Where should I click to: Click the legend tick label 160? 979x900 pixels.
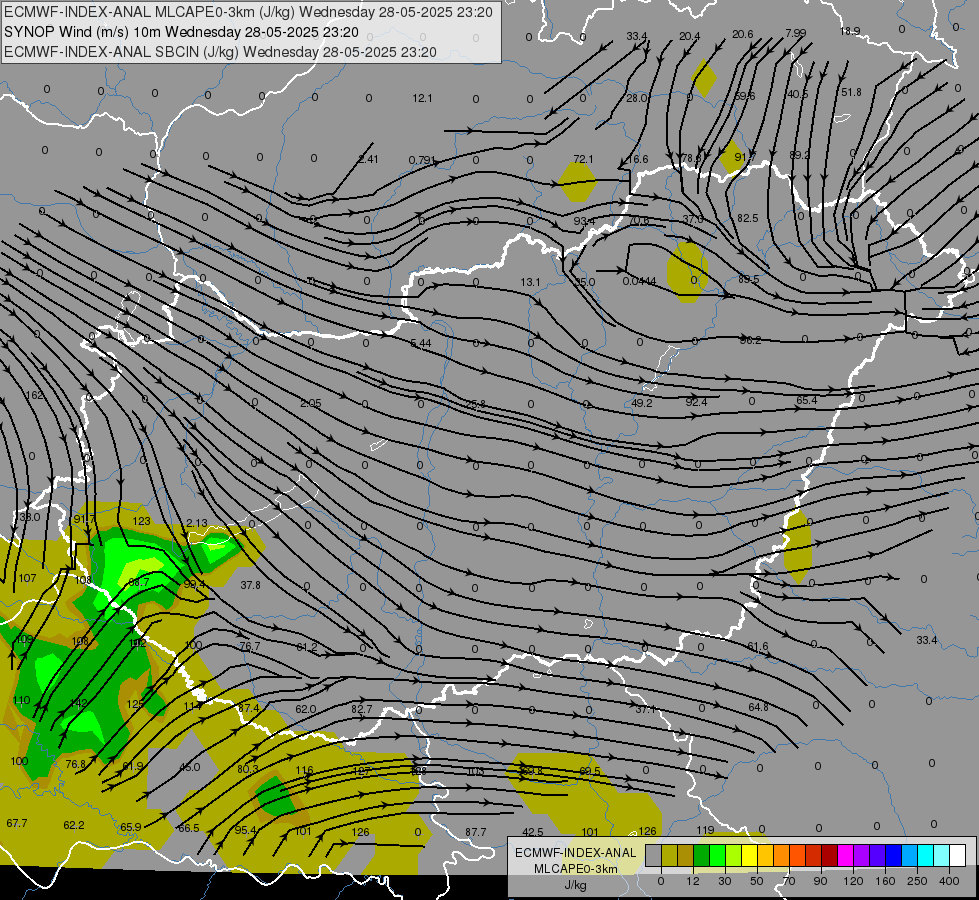(885, 881)
